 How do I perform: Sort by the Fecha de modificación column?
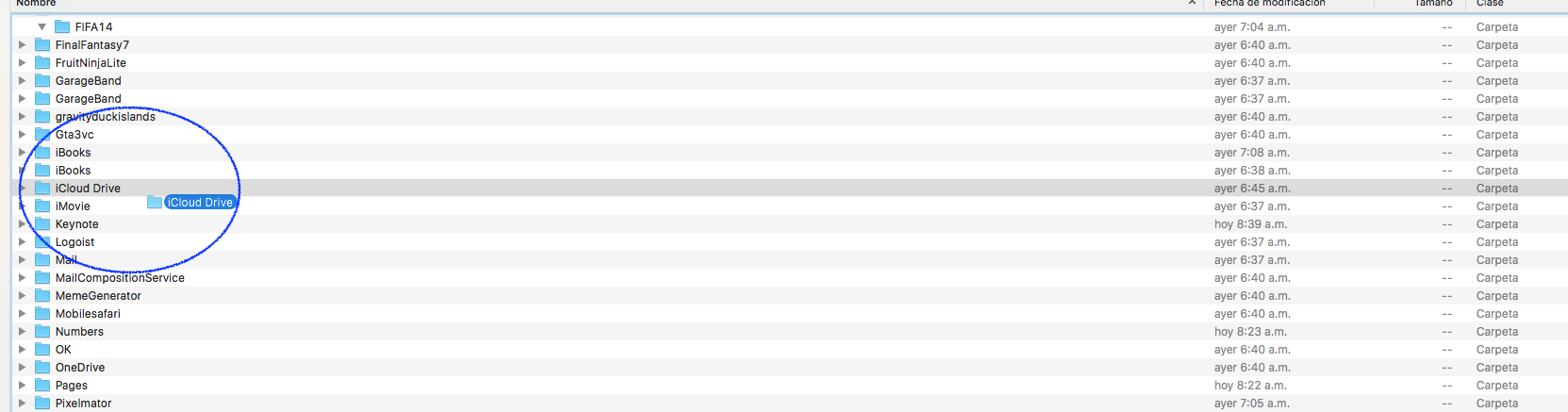1269,4
